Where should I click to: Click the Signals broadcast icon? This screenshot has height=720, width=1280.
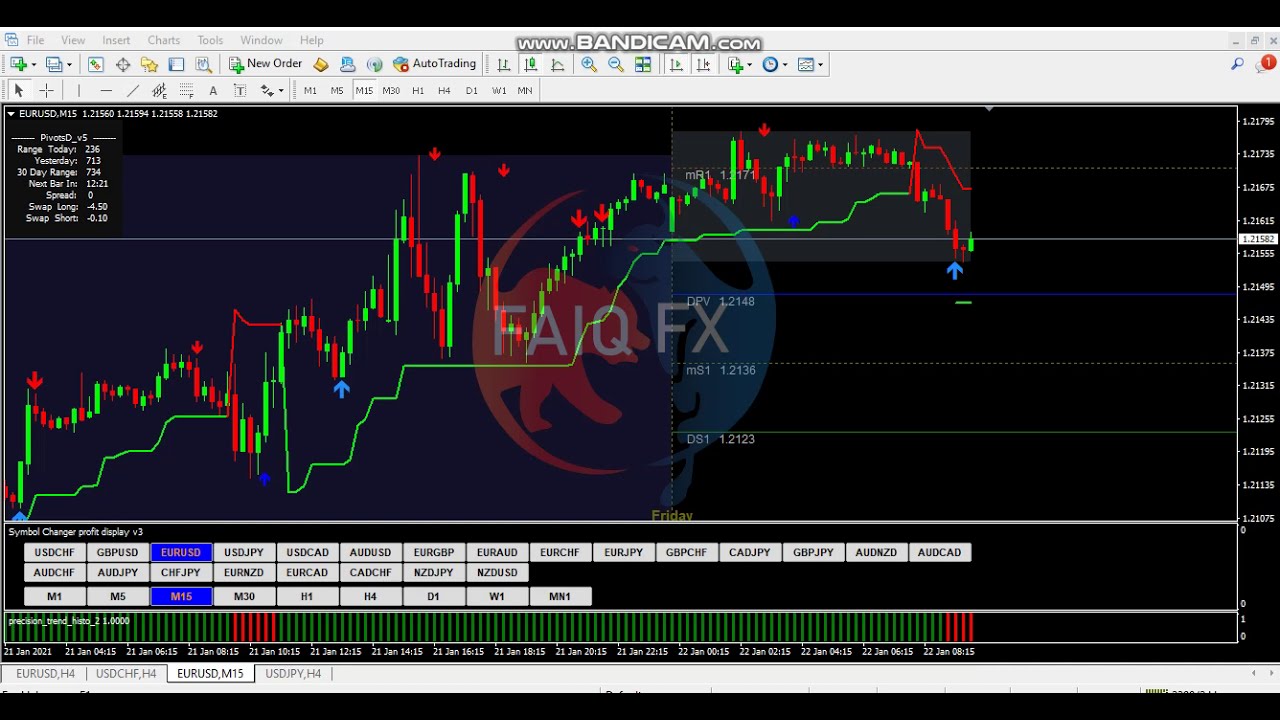(x=374, y=64)
